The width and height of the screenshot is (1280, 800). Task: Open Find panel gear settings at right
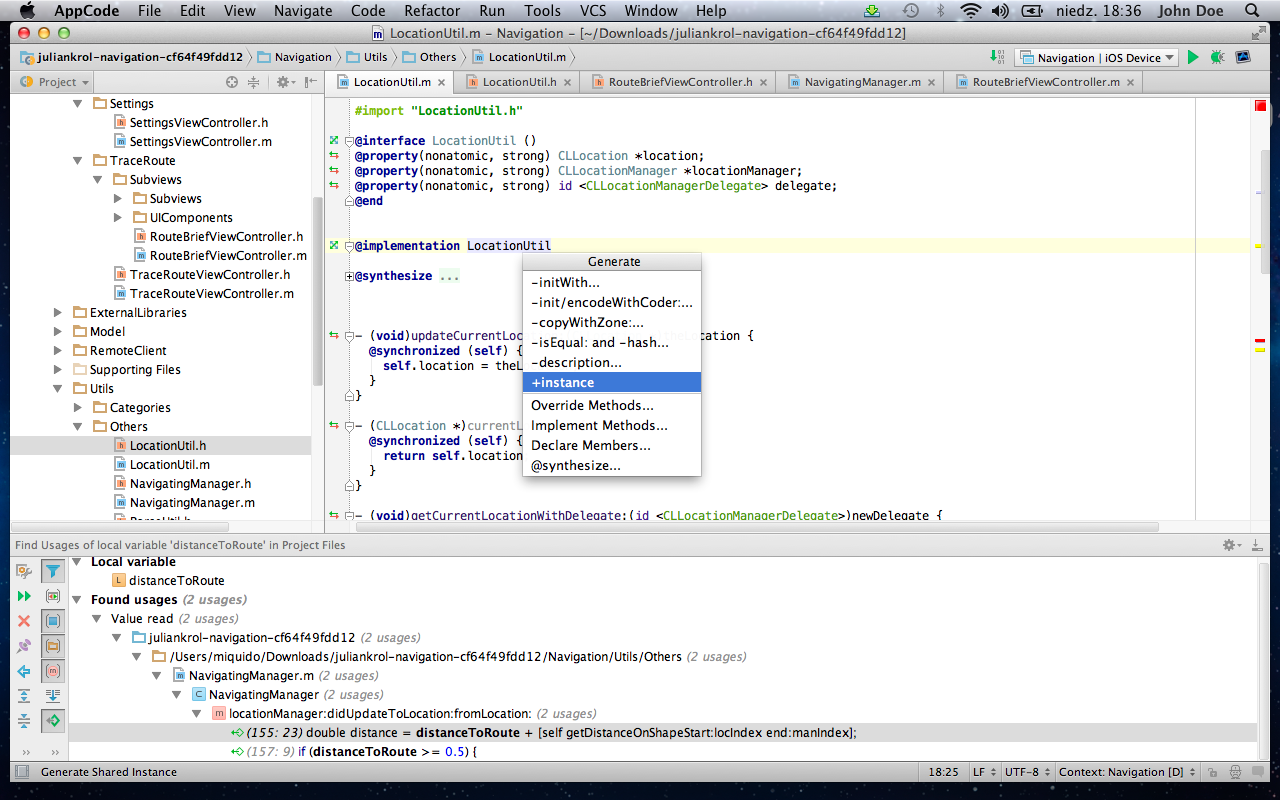[x=1232, y=545]
